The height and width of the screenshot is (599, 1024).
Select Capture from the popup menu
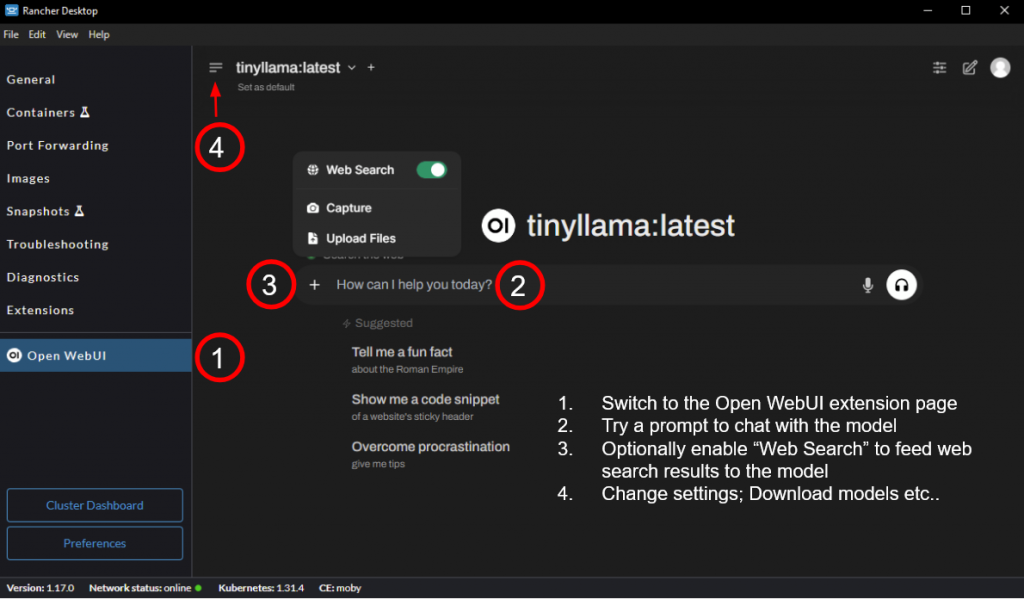(348, 208)
